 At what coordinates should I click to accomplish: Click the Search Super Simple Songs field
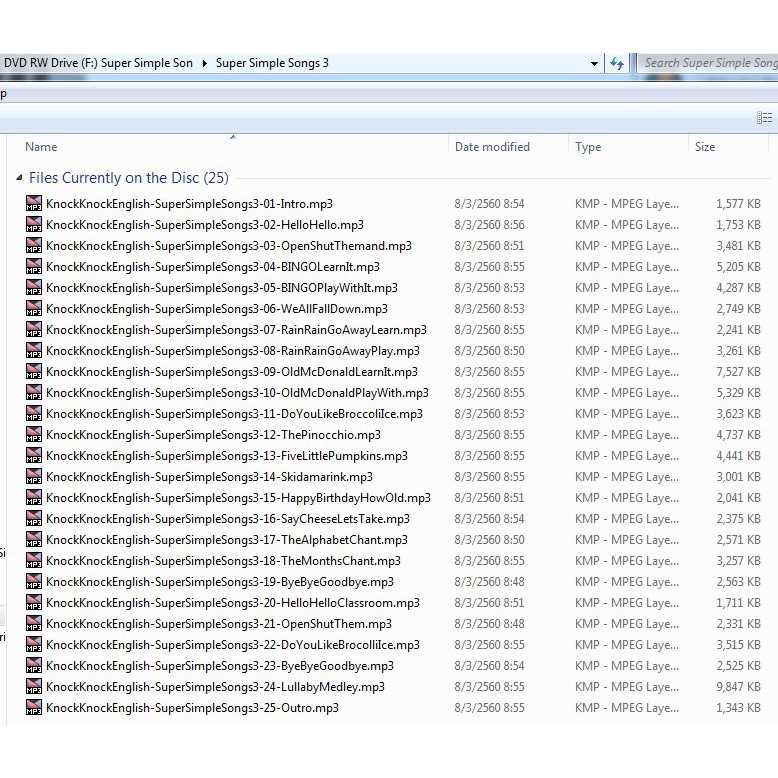(x=708, y=63)
